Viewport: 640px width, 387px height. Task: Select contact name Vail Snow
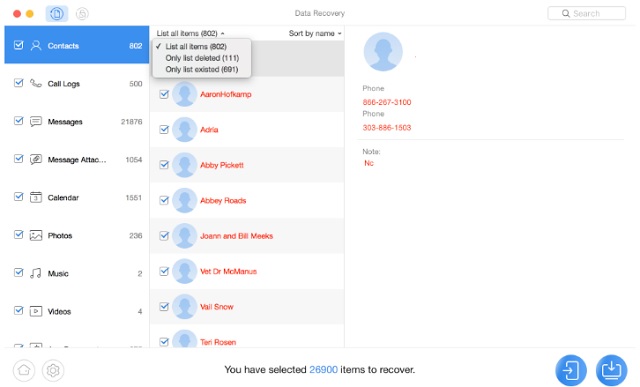[x=216, y=307]
